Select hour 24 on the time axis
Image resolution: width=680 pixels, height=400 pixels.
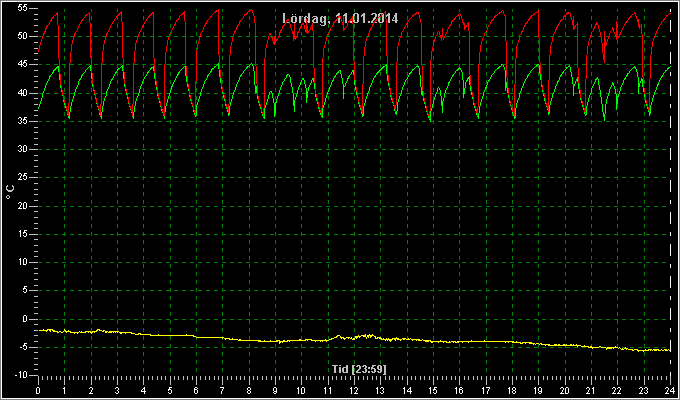(670, 389)
